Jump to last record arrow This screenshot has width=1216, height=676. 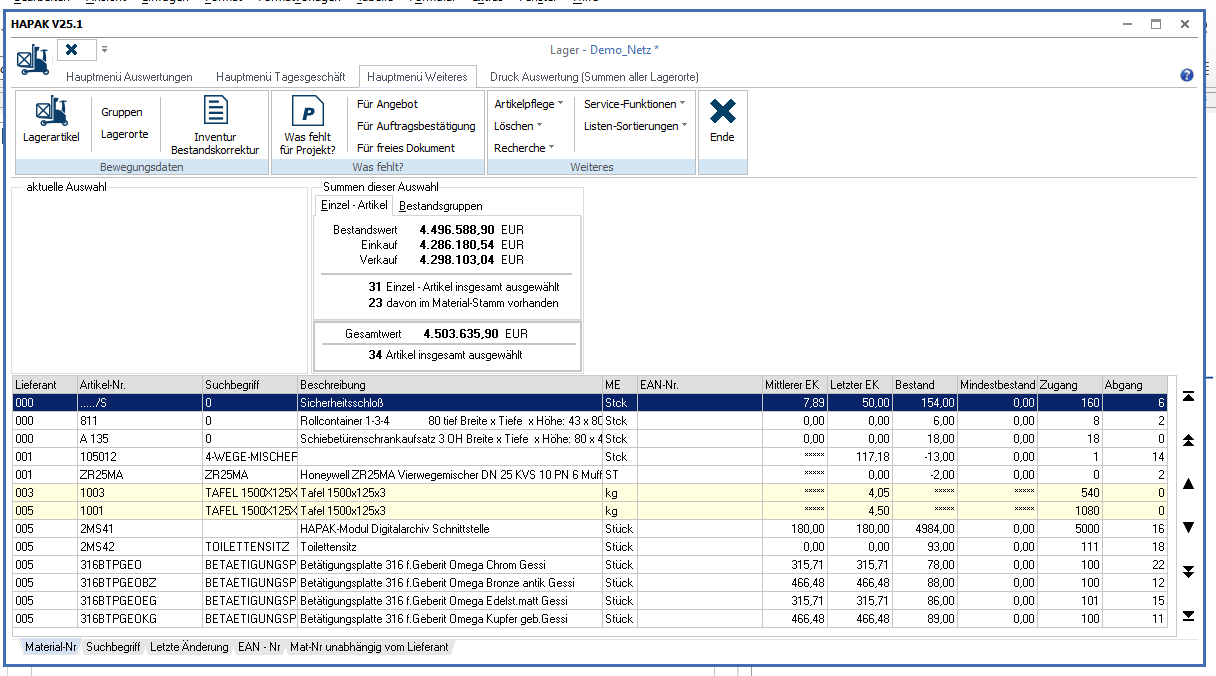[1188, 616]
